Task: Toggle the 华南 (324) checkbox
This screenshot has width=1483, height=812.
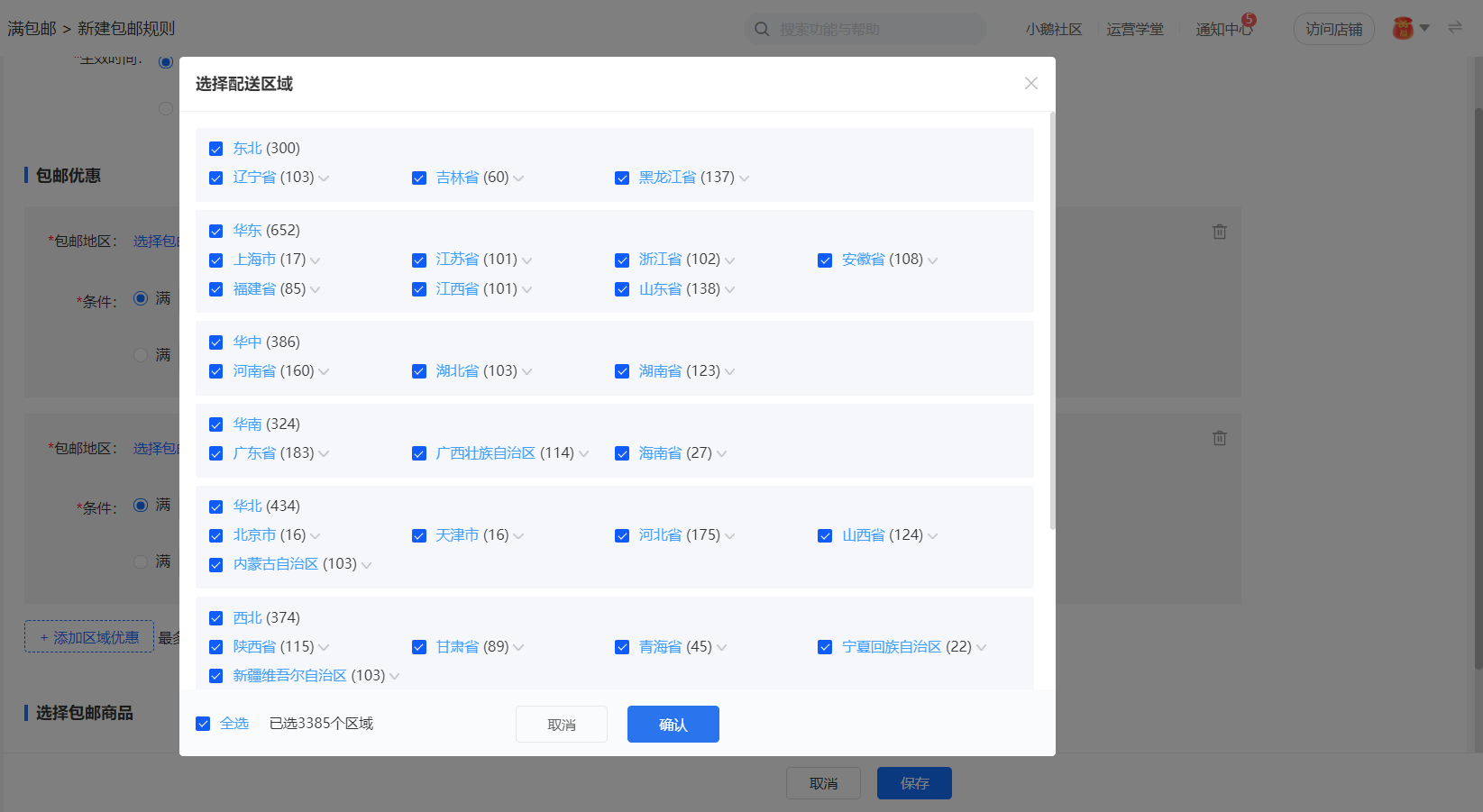Action: click(216, 424)
